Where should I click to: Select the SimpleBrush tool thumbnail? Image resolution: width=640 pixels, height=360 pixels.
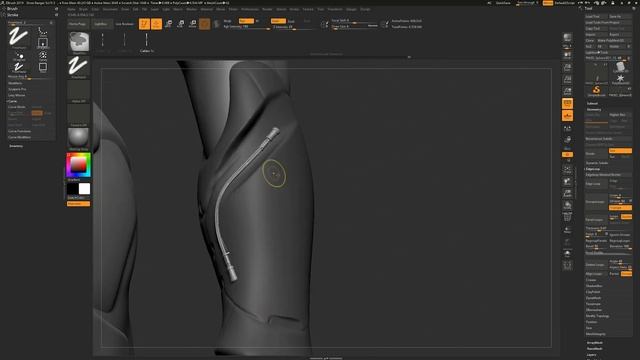click(596, 91)
